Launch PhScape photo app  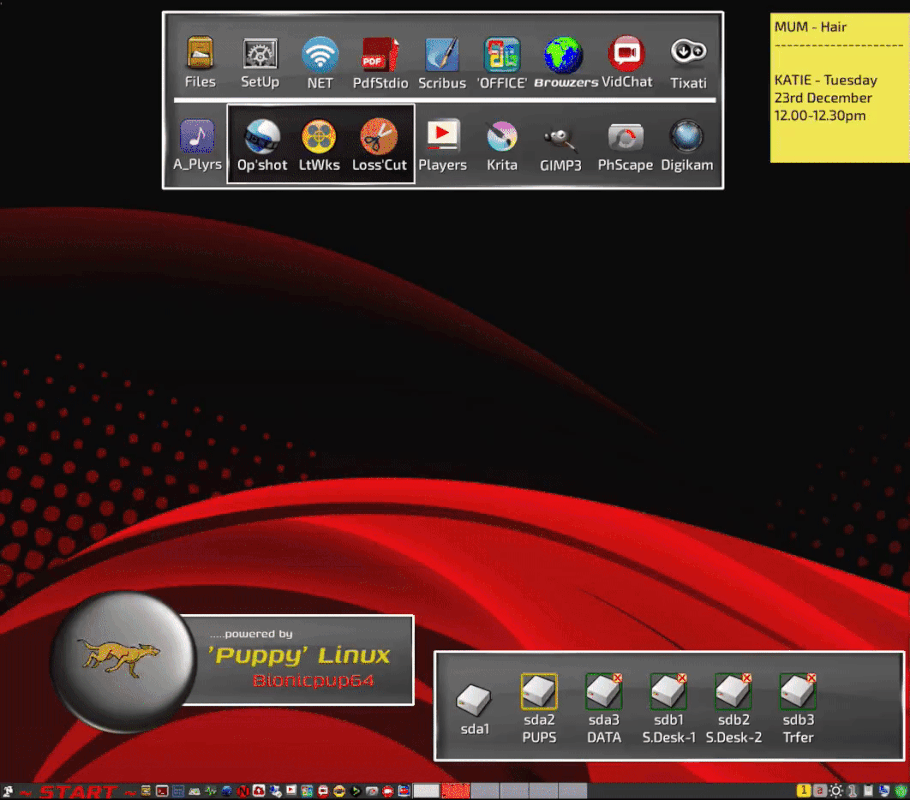625,138
